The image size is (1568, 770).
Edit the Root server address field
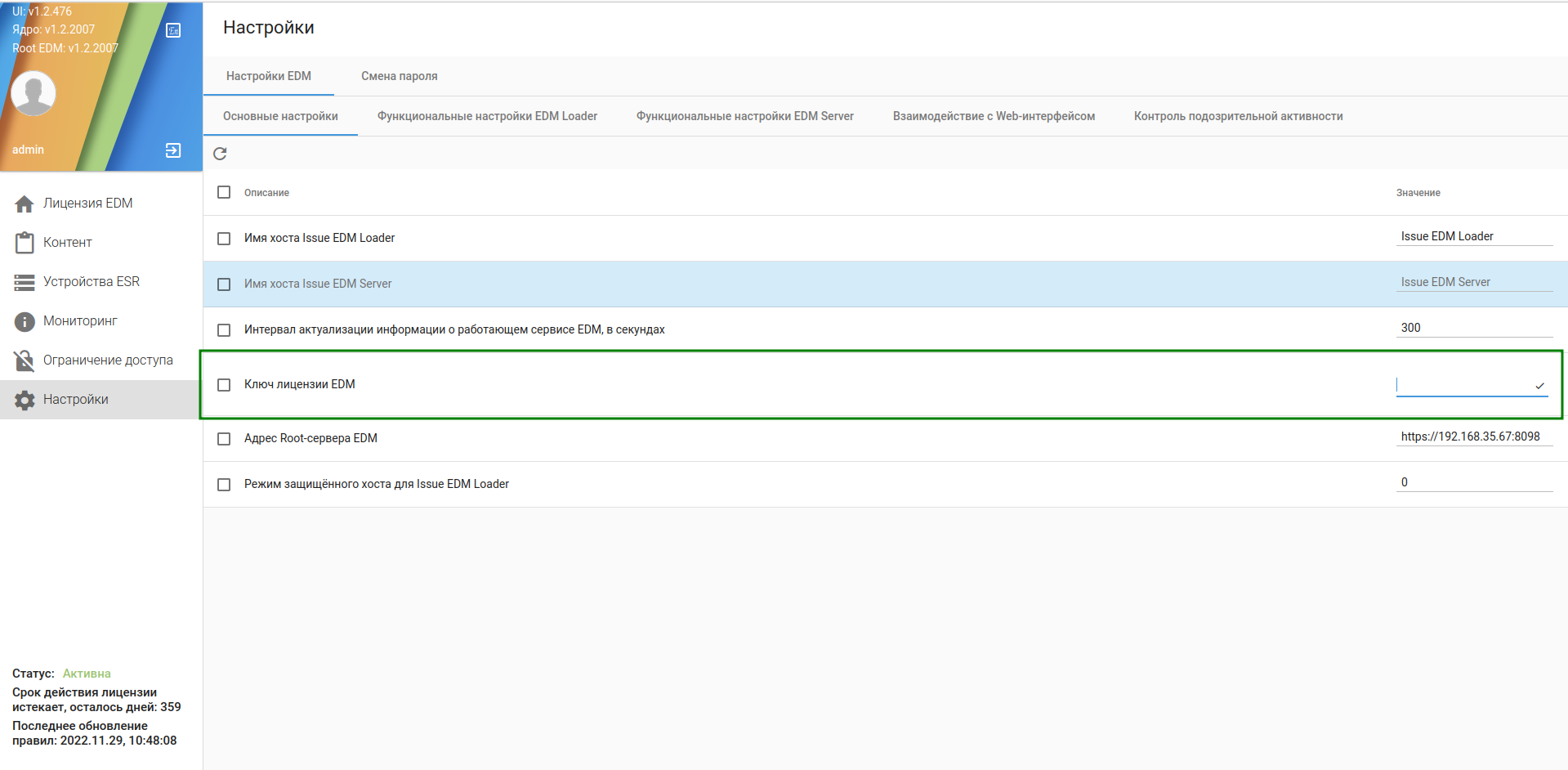click(1475, 436)
